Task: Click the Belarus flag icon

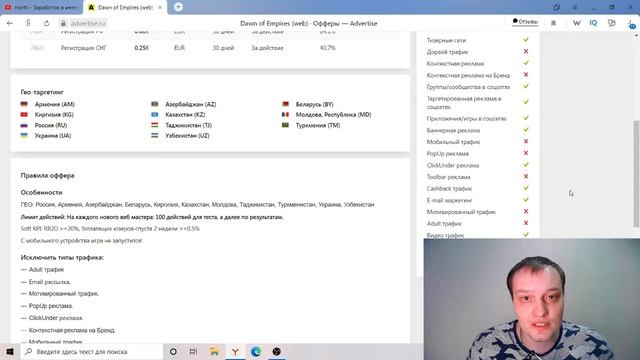Action: 285,104
